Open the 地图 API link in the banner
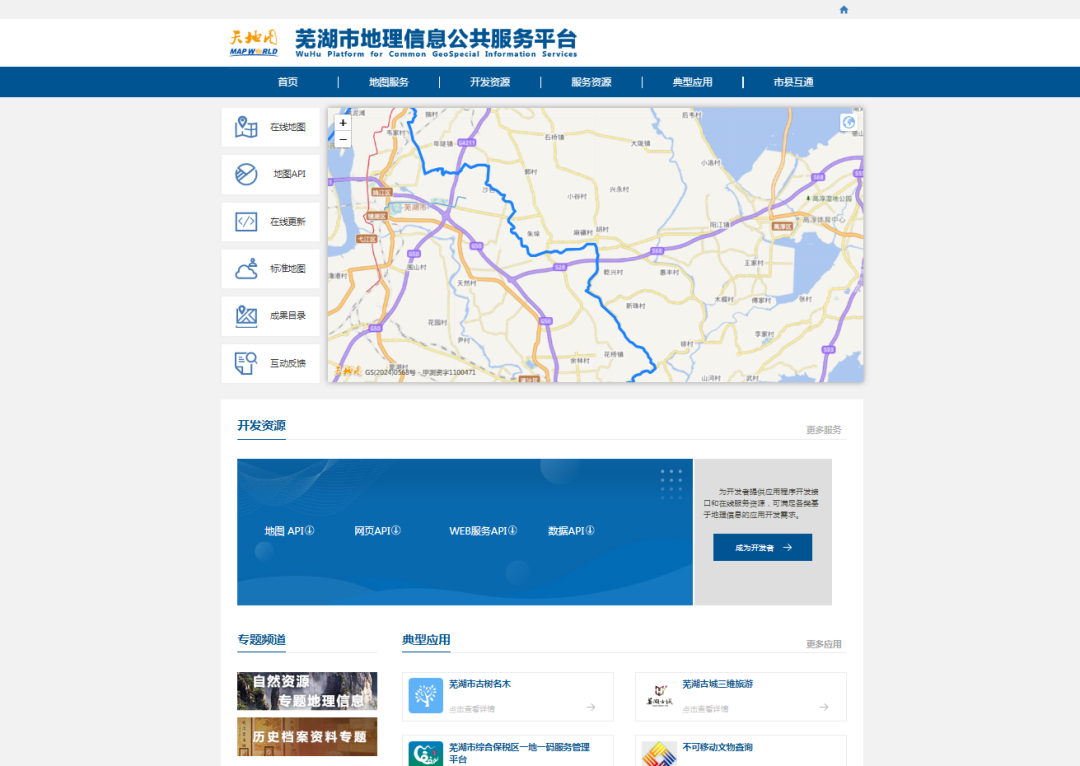This screenshot has width=1080, height=766. [289, 531]
